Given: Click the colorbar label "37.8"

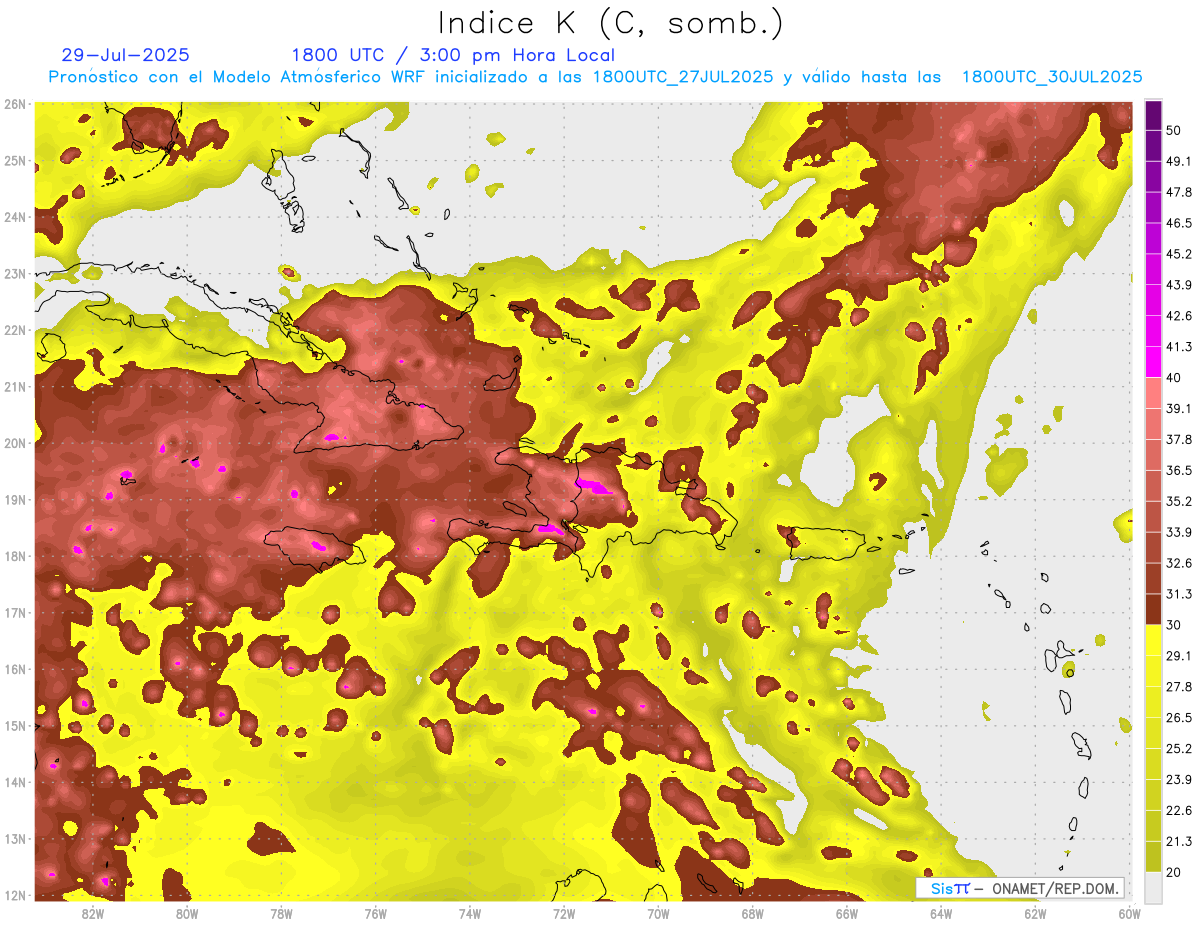Looking at the screenshot, I should pyautogui.click(x=1179, y=440).
